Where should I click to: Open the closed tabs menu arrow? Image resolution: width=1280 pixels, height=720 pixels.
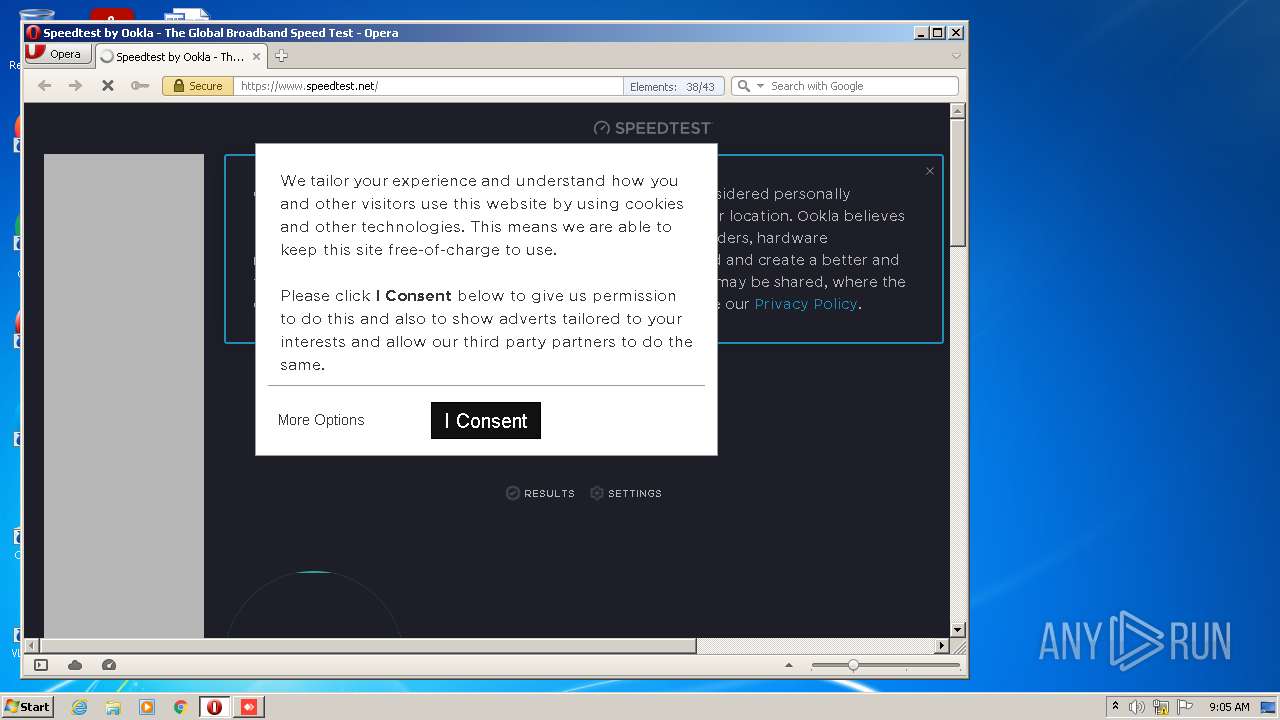(956, 56)
